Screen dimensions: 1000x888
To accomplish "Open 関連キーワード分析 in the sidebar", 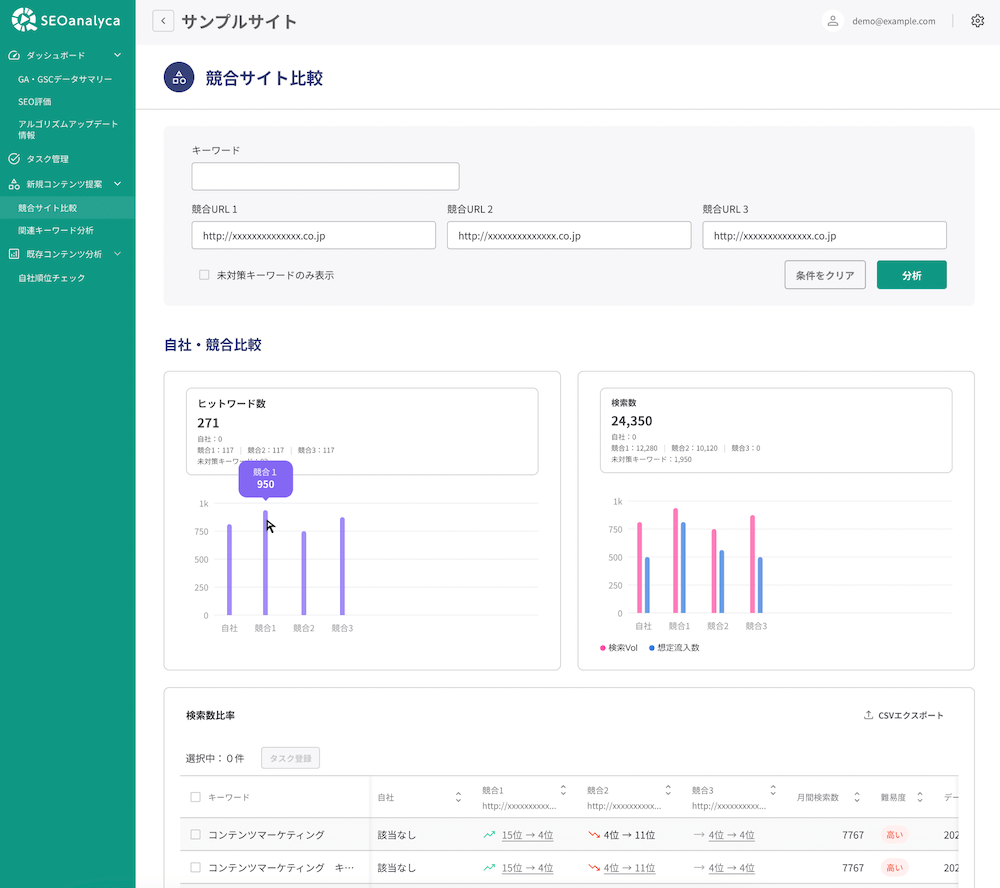I will 56,230.
